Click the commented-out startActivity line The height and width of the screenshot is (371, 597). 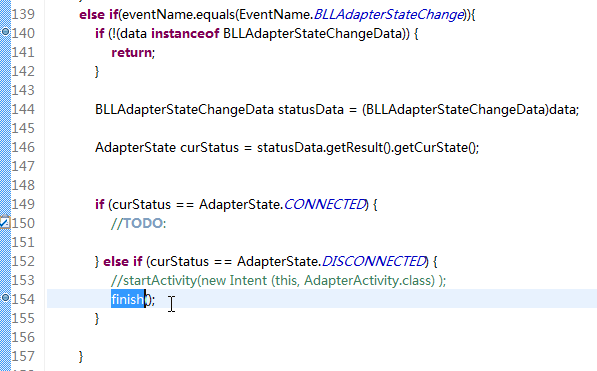point(278,280)
